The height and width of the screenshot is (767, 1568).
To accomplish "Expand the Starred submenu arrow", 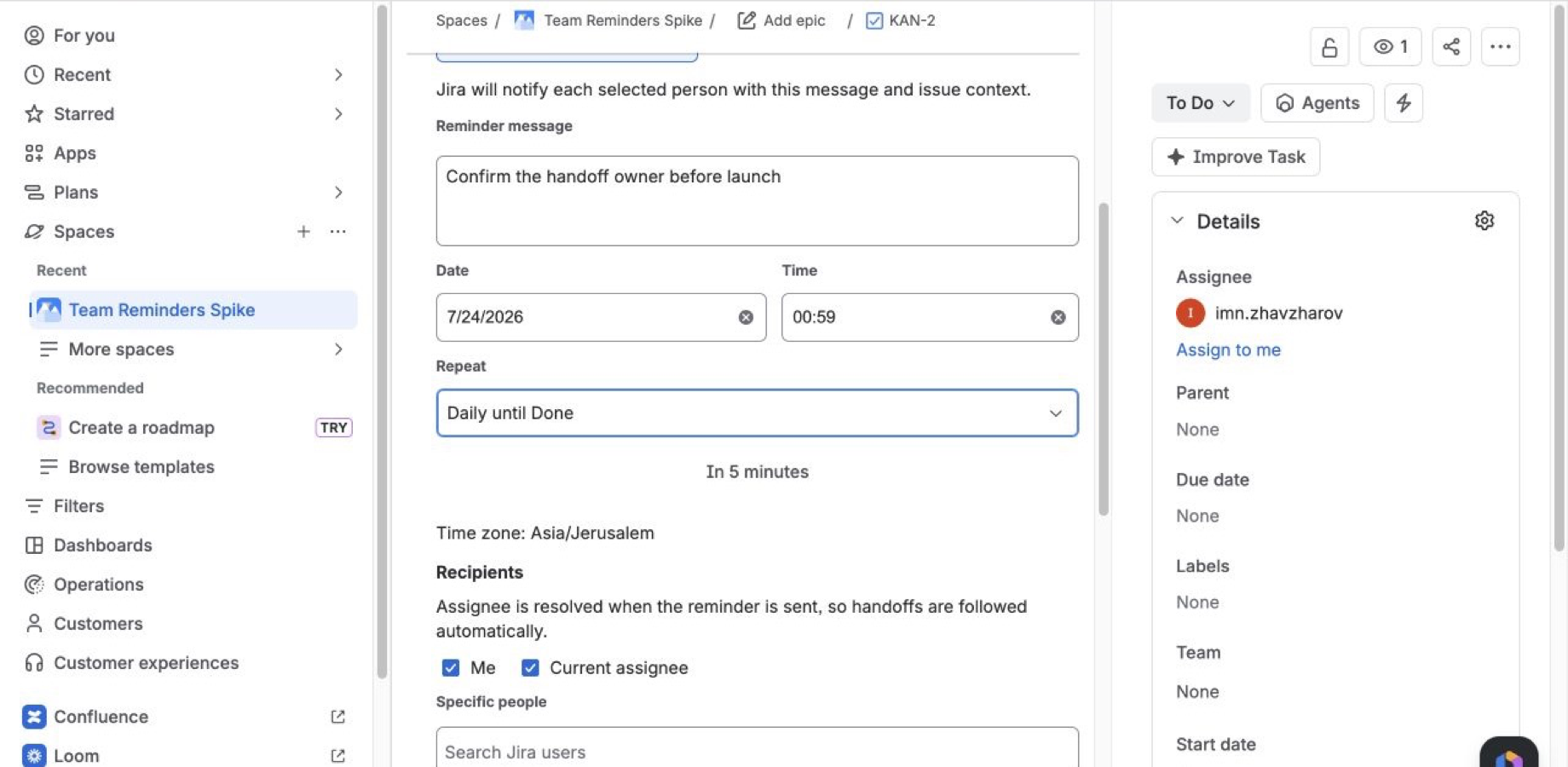I will tap(338, 113).
